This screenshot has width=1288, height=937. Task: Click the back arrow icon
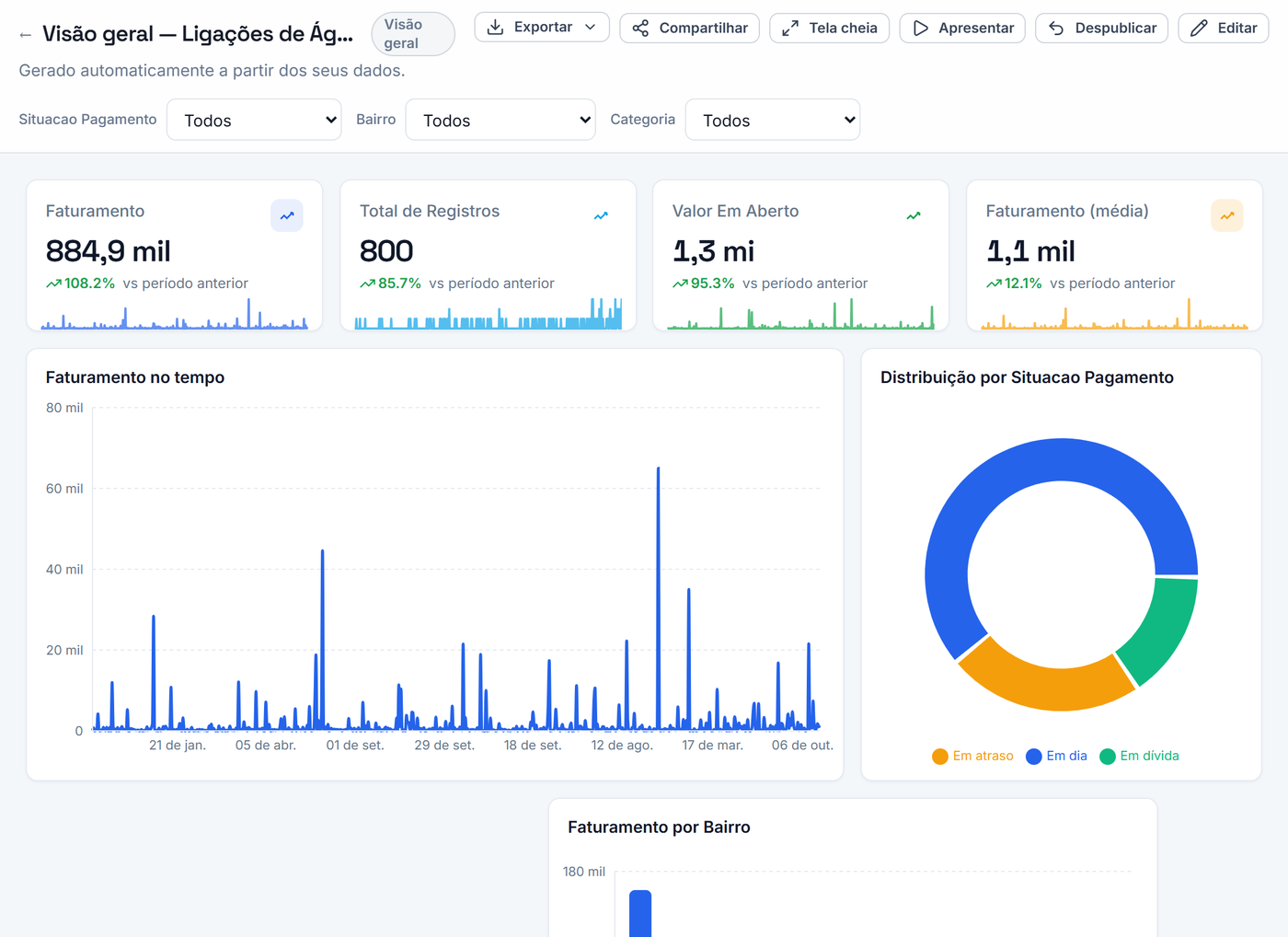(25, 35)
